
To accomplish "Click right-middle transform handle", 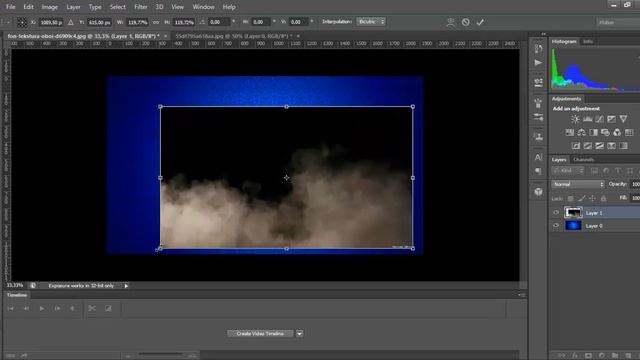I will pyautogui.click(x=413, y=178).
